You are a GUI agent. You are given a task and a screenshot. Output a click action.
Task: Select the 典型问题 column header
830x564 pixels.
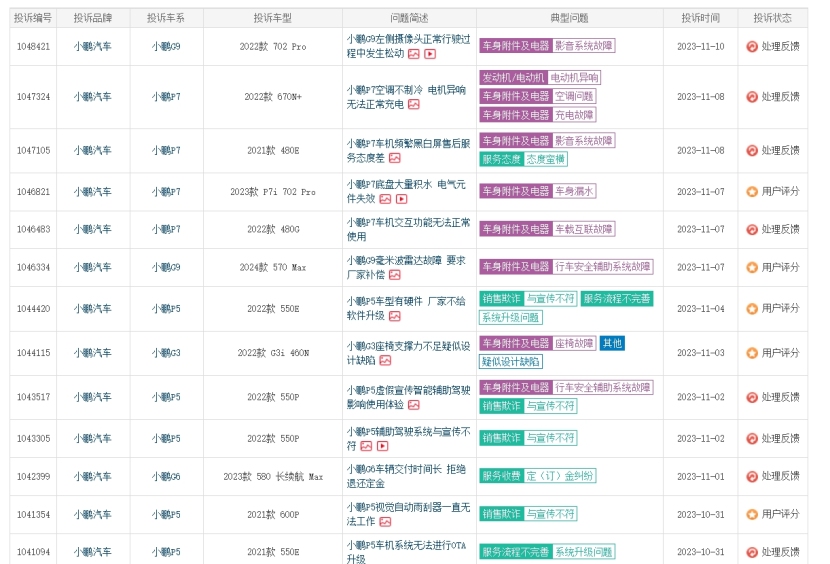570,18
